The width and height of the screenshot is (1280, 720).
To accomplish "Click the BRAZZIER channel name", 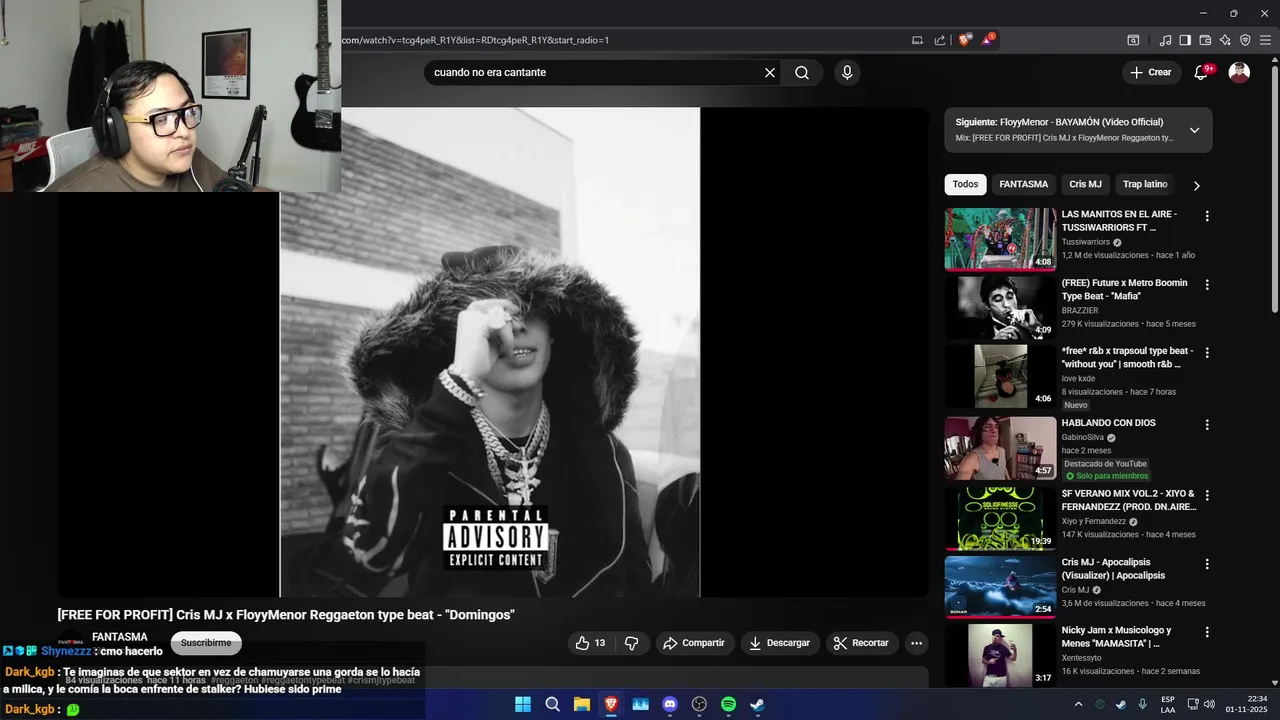I will click(x=1080, y=311).
